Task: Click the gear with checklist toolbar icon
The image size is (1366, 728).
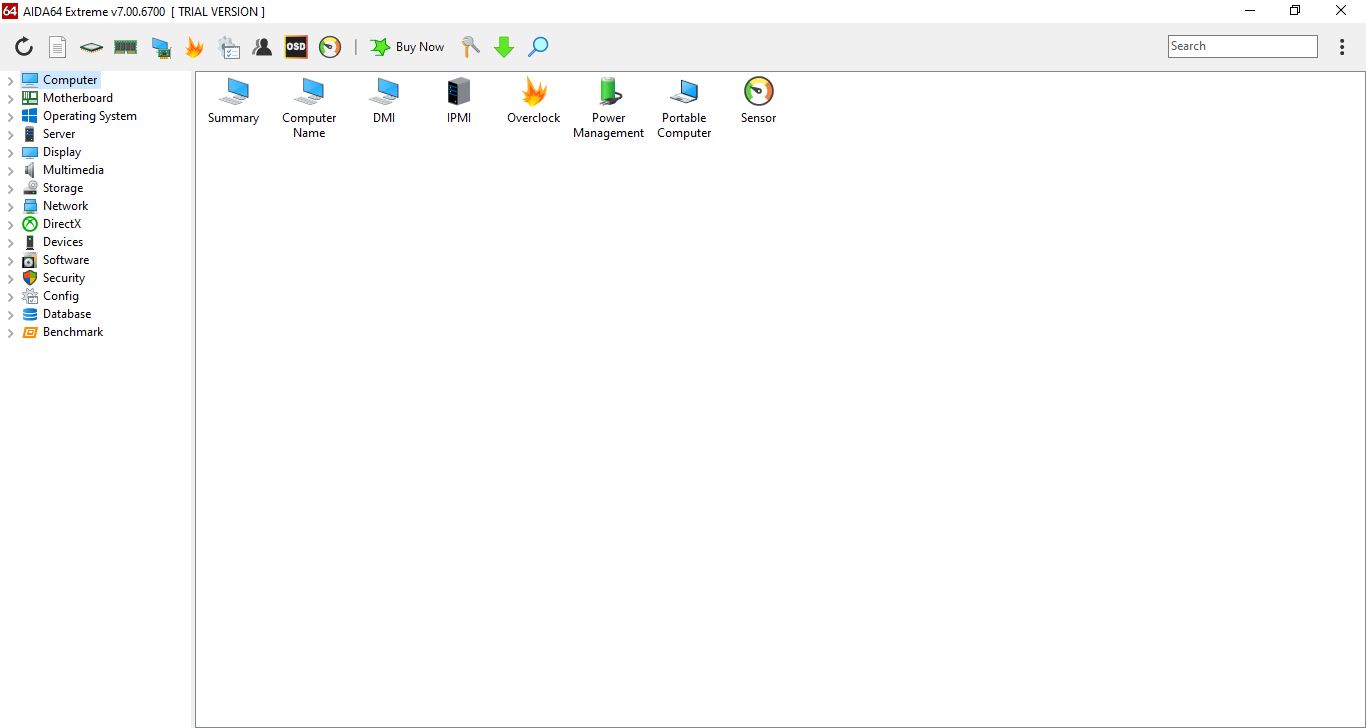Action: click(x=229, y=47)
